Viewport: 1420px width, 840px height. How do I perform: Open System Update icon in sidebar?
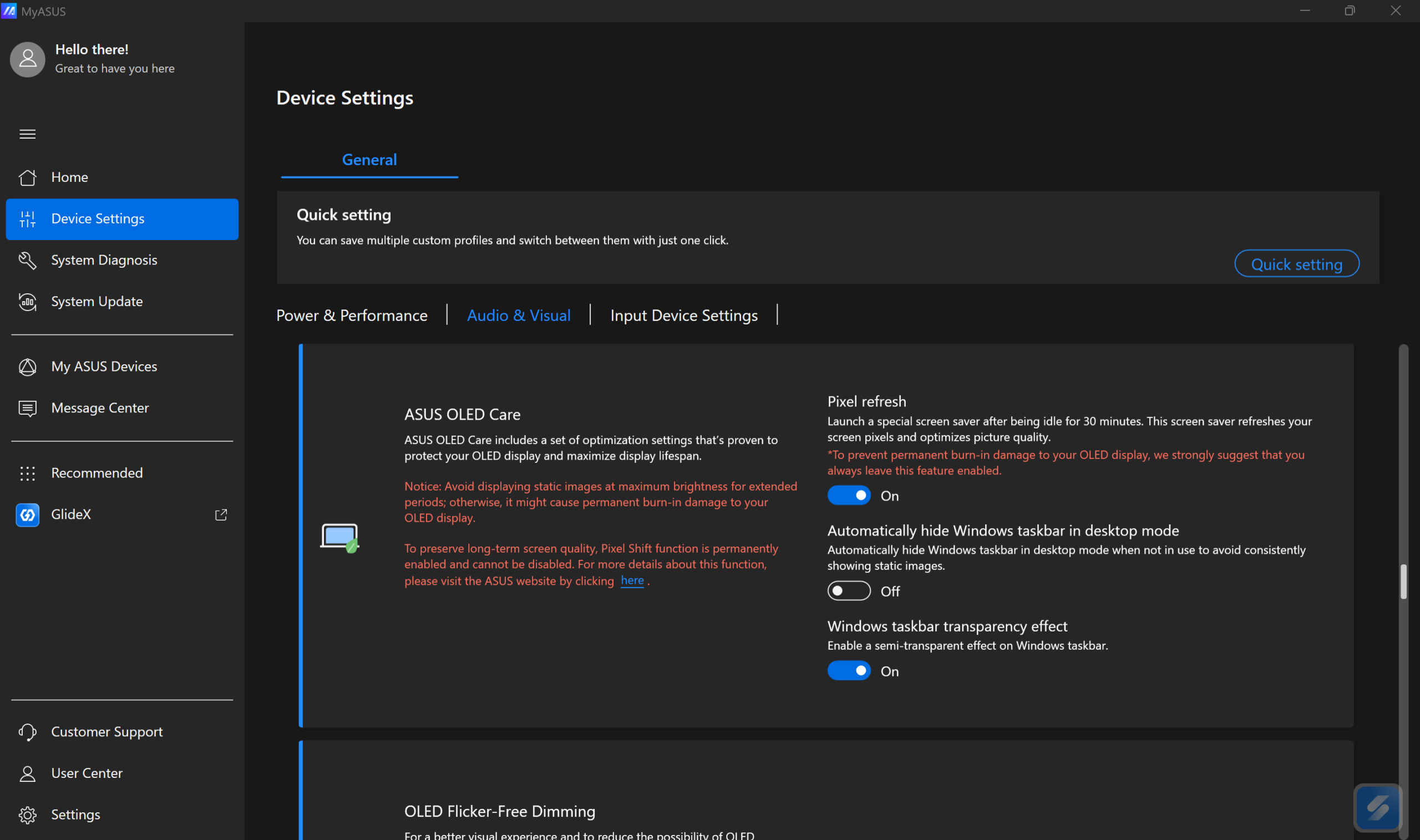pyautogui.click(x=27, y=302)
